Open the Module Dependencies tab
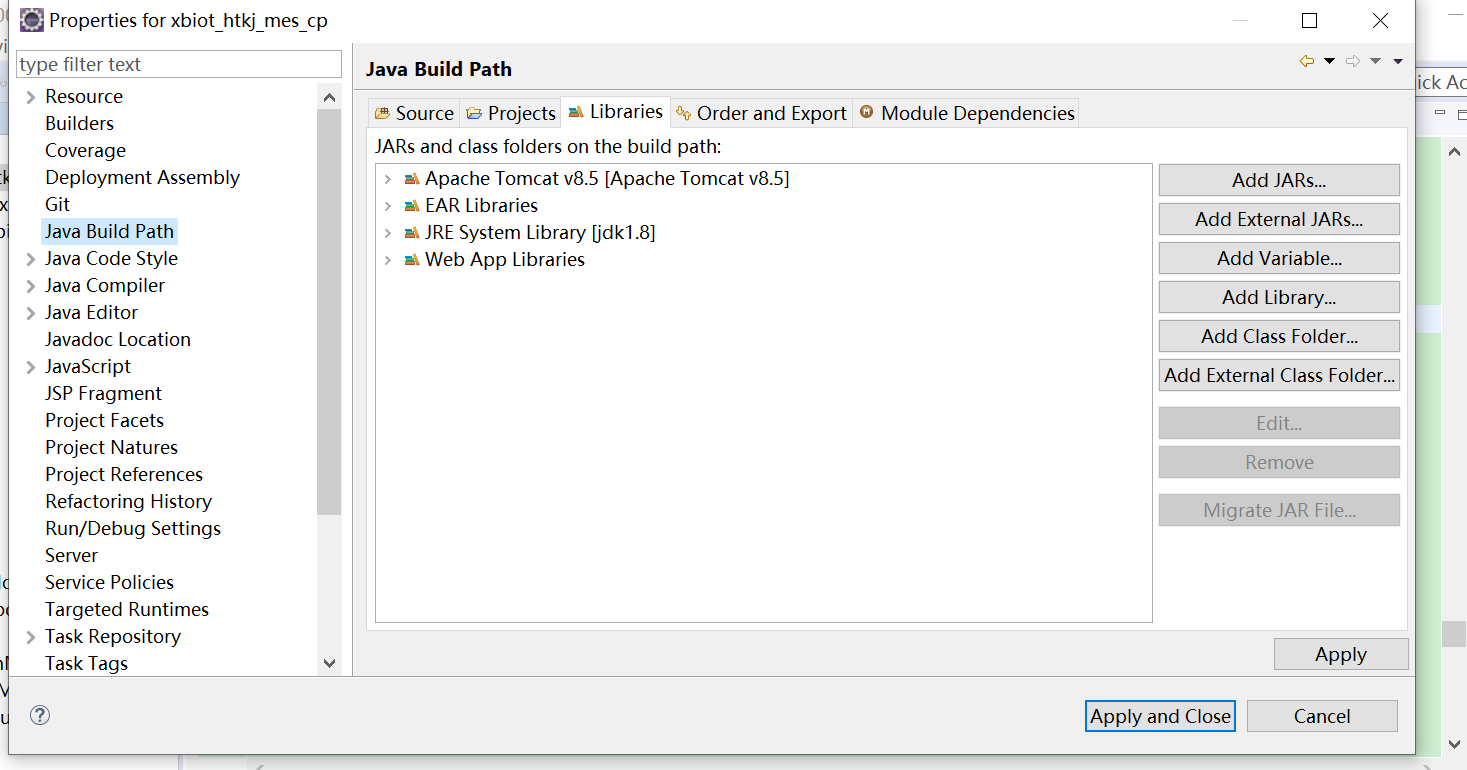This screenshot has width=1467, height=770. pos(965,113)
